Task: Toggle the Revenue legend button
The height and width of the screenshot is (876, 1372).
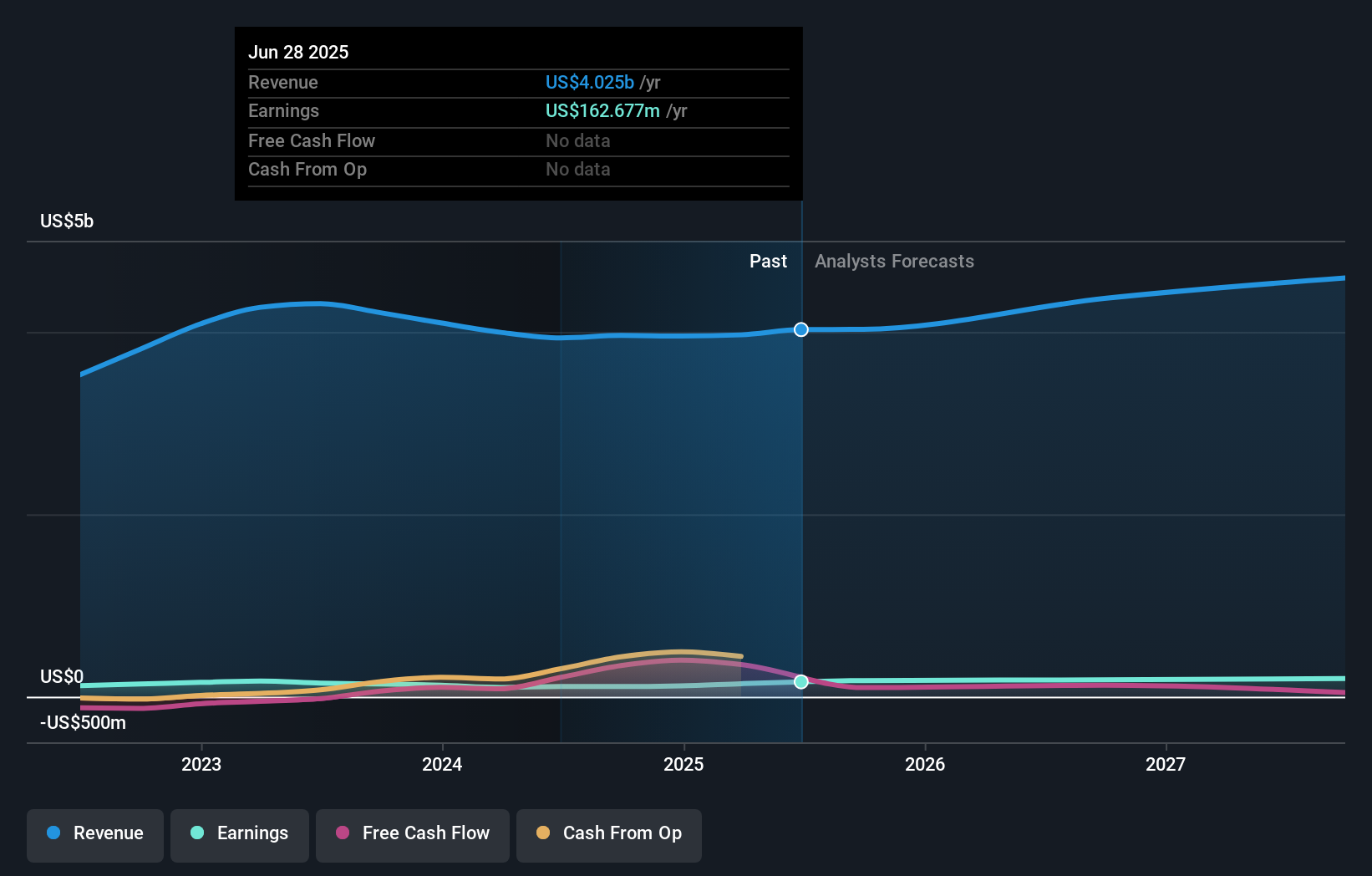Action: 95,835
